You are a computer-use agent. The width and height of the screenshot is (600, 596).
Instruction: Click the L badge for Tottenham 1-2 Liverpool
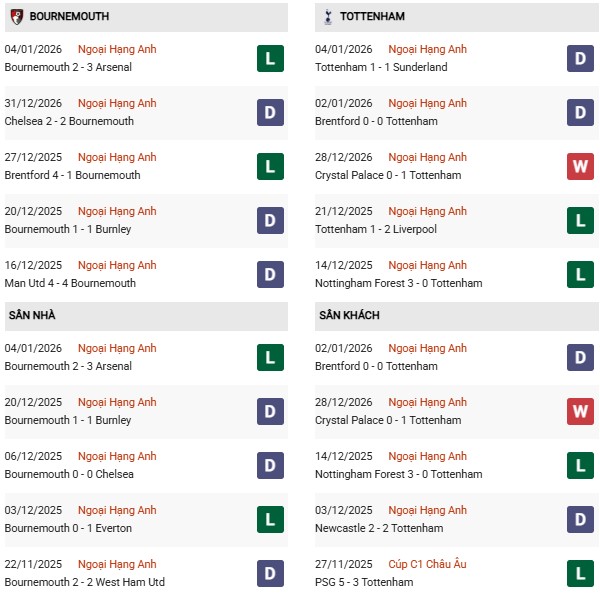581,220
